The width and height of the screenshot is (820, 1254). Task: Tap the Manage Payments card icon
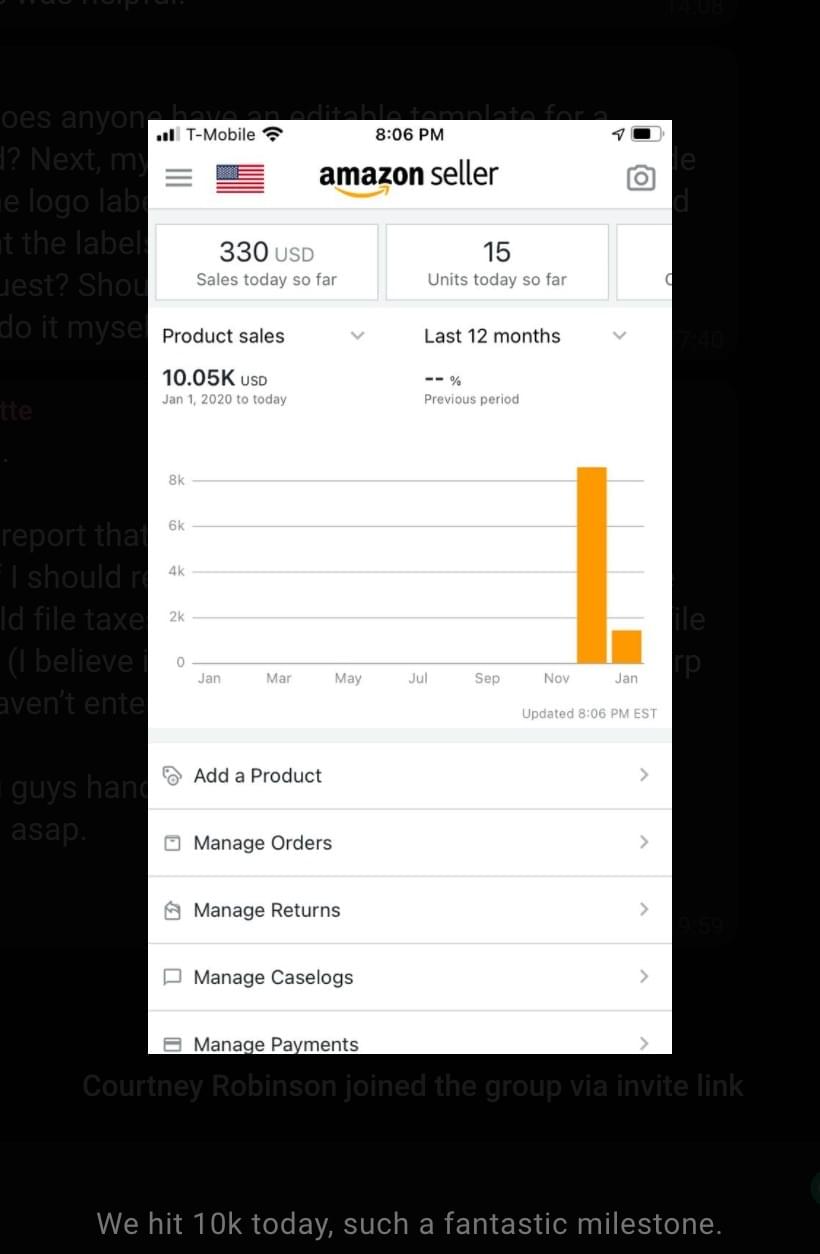click(x=172, y=1043)
